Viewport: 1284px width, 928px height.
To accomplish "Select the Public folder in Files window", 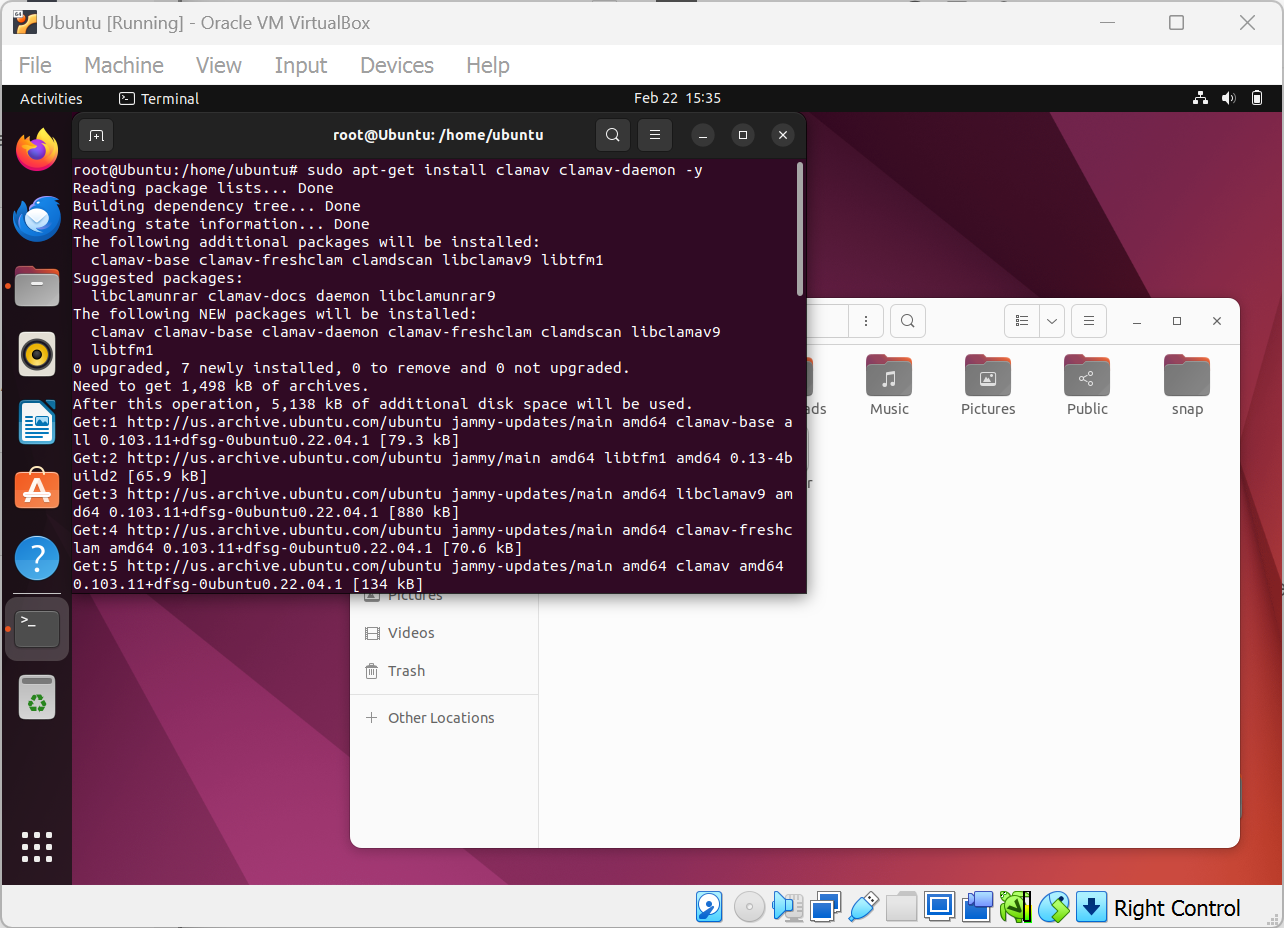I will click(x=1087, y=385).
